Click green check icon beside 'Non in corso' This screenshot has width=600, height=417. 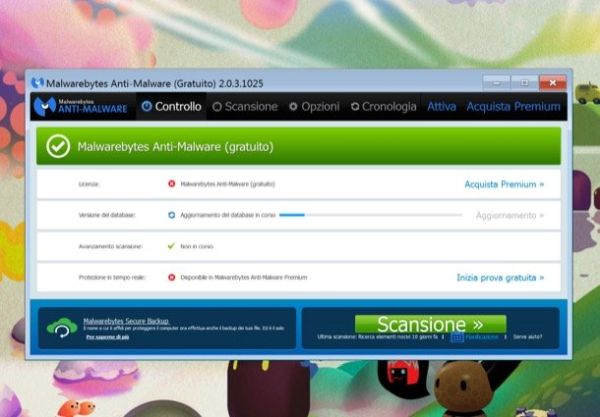(x=171, y=246)
